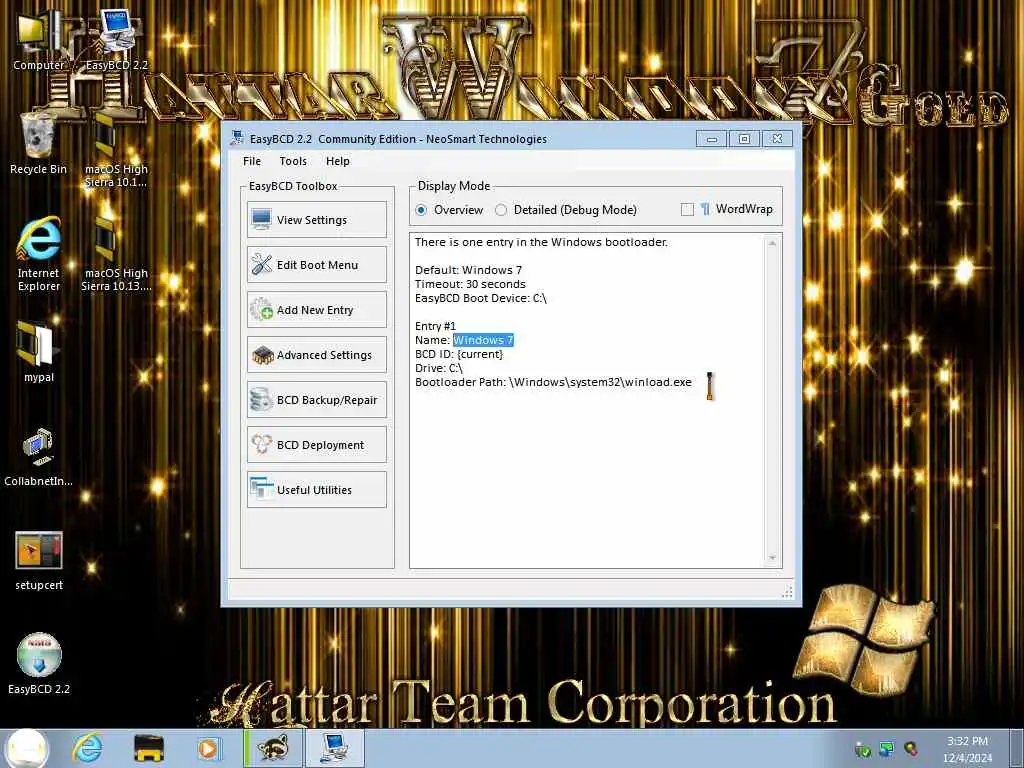1024x768 pixels.
Task: Select the macOS High Sierra 10.1... desktop icon
Action: 116,150
